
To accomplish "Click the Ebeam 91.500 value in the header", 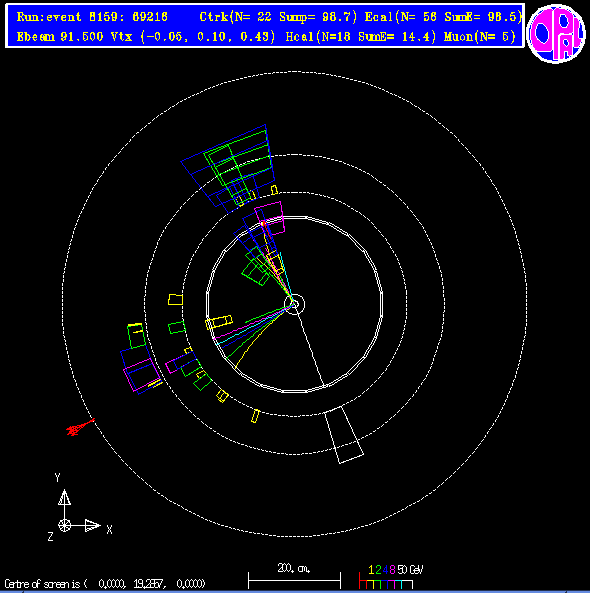I will pos(60,37).
